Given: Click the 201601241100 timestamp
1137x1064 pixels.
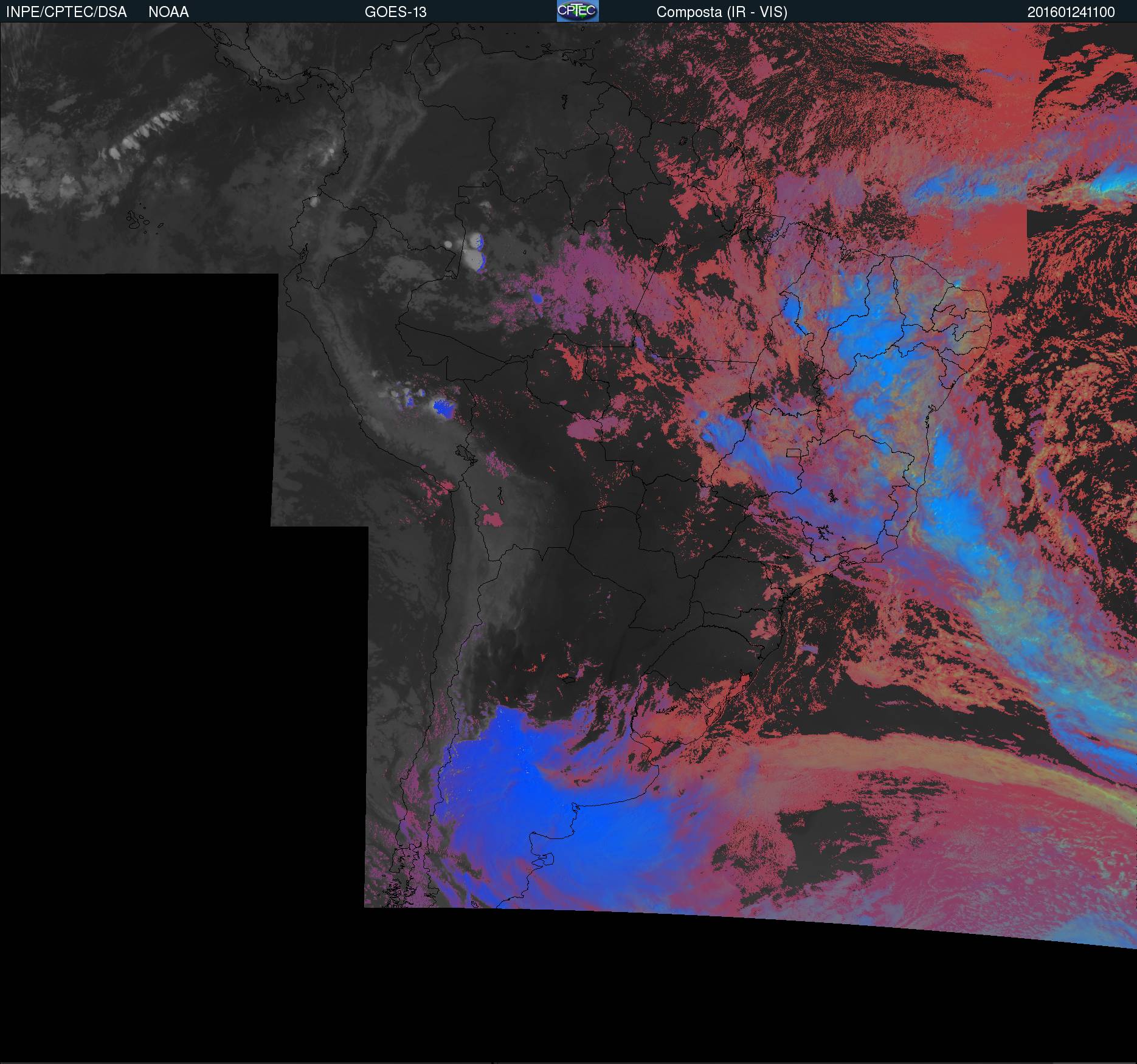Looking at the screenshot, I should 1071,12.
